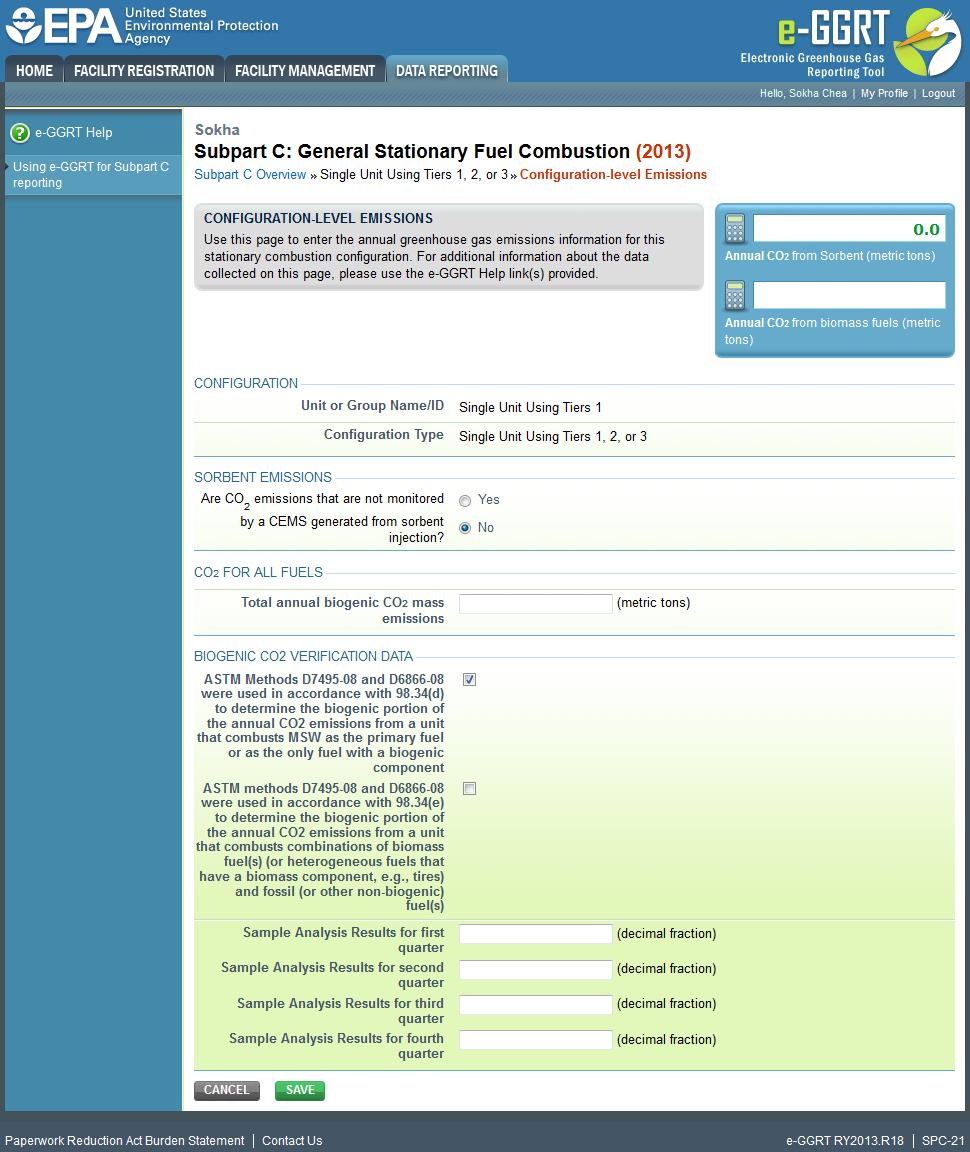Image resolution: width=970 pixels, height=1152 pixels.
Task: Click 'e-GGRT RY2013.R18' version text
Action: click(x=844, y=1140)
